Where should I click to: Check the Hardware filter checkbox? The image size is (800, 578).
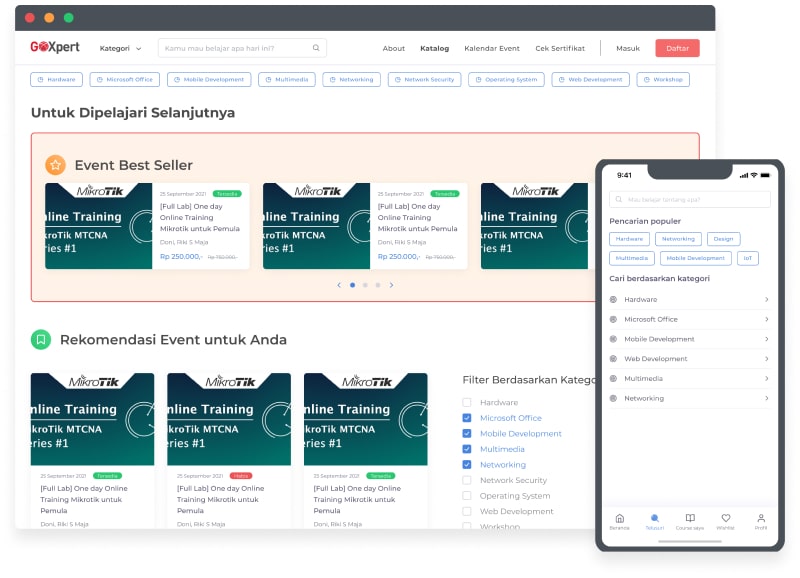(x=467, y=402)
